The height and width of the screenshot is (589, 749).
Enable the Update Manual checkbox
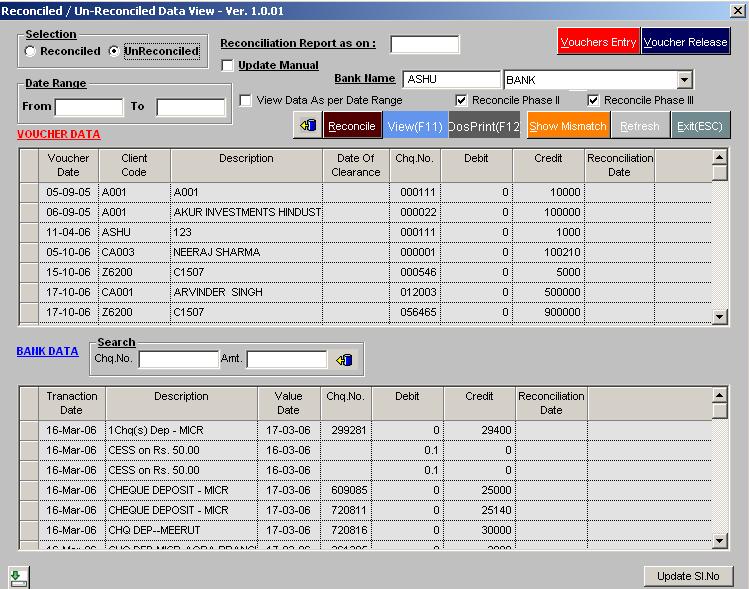tap(227, 65)
